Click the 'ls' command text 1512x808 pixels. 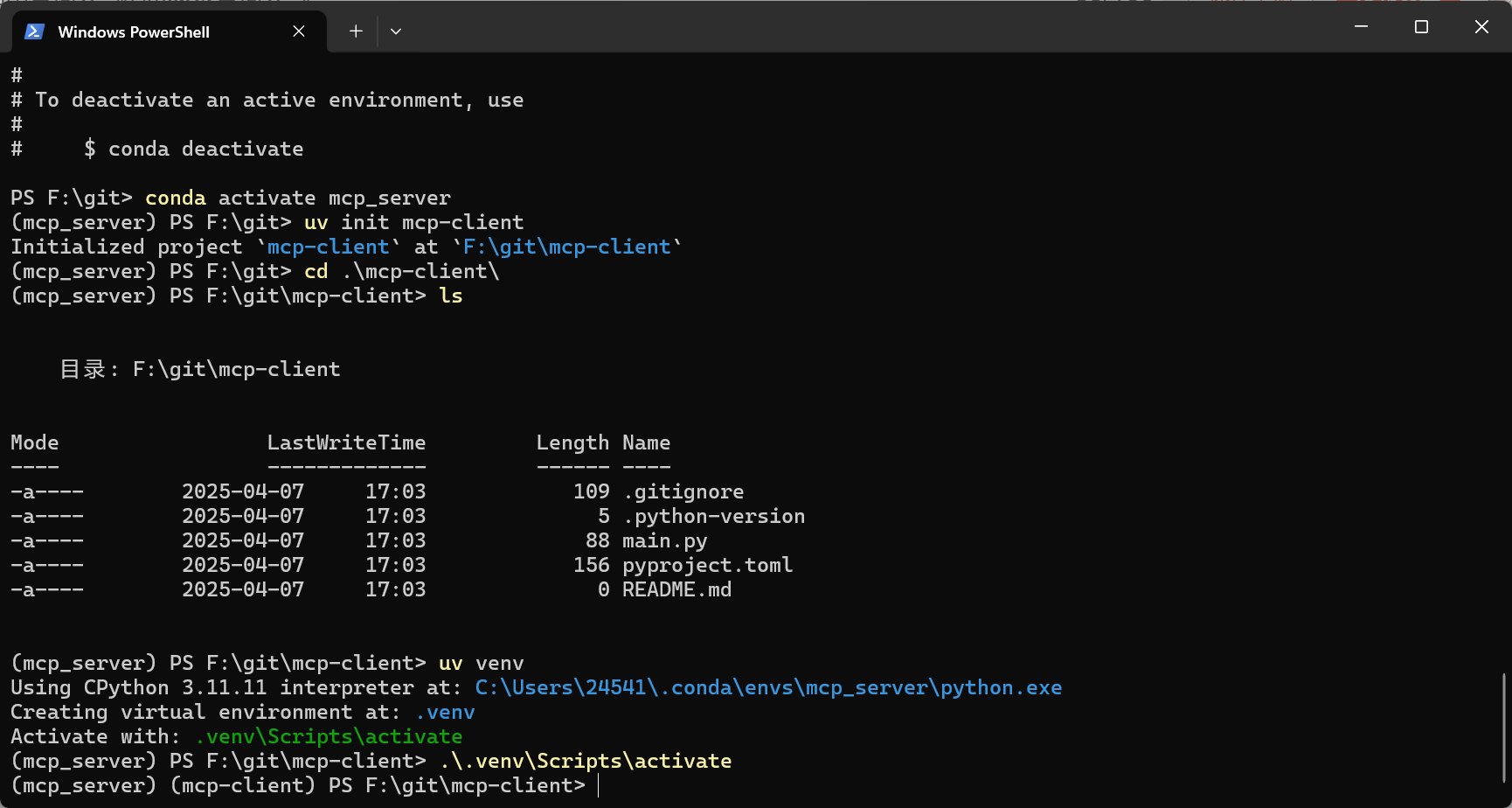point(451,296)
